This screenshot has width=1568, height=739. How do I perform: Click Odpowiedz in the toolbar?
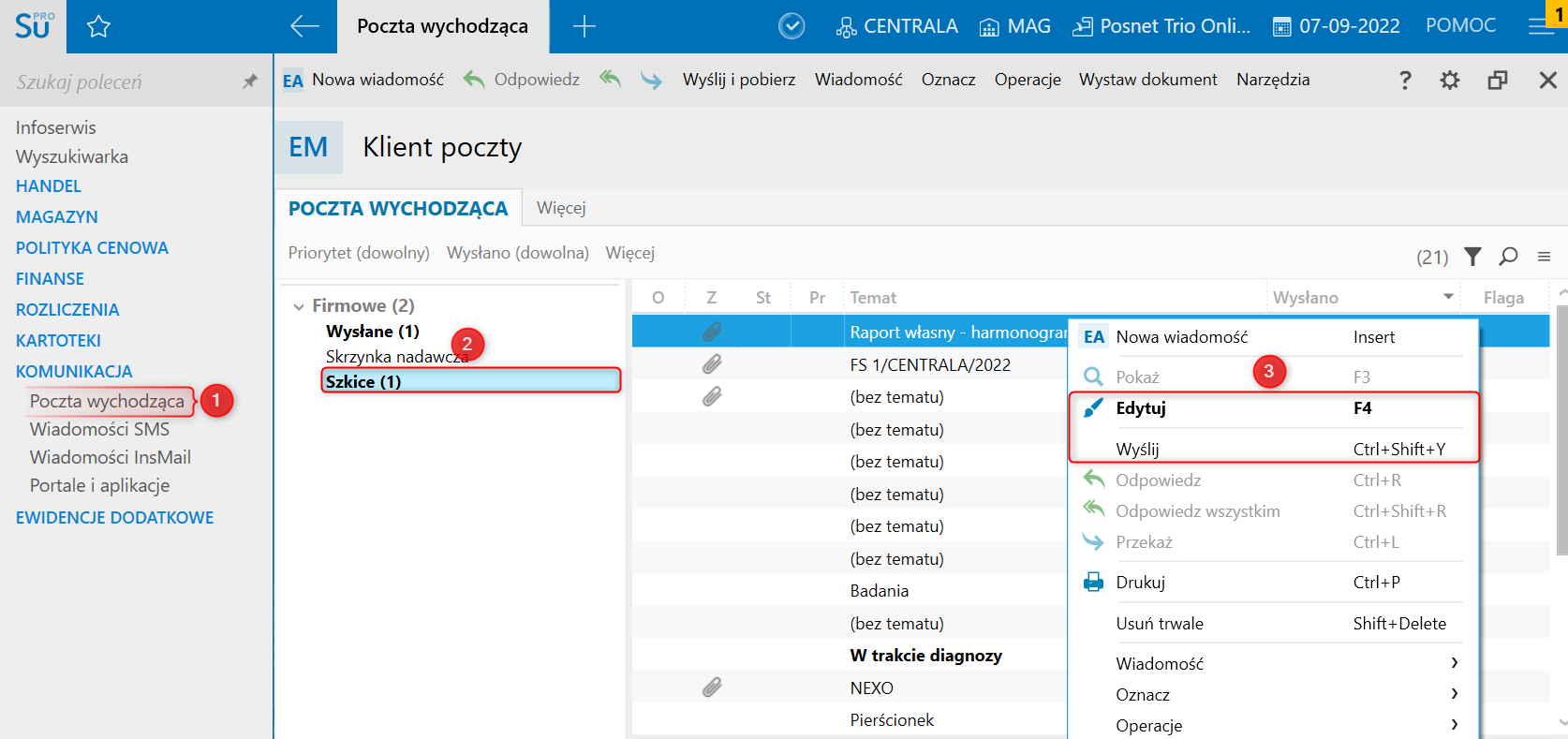tap(522, 80)
